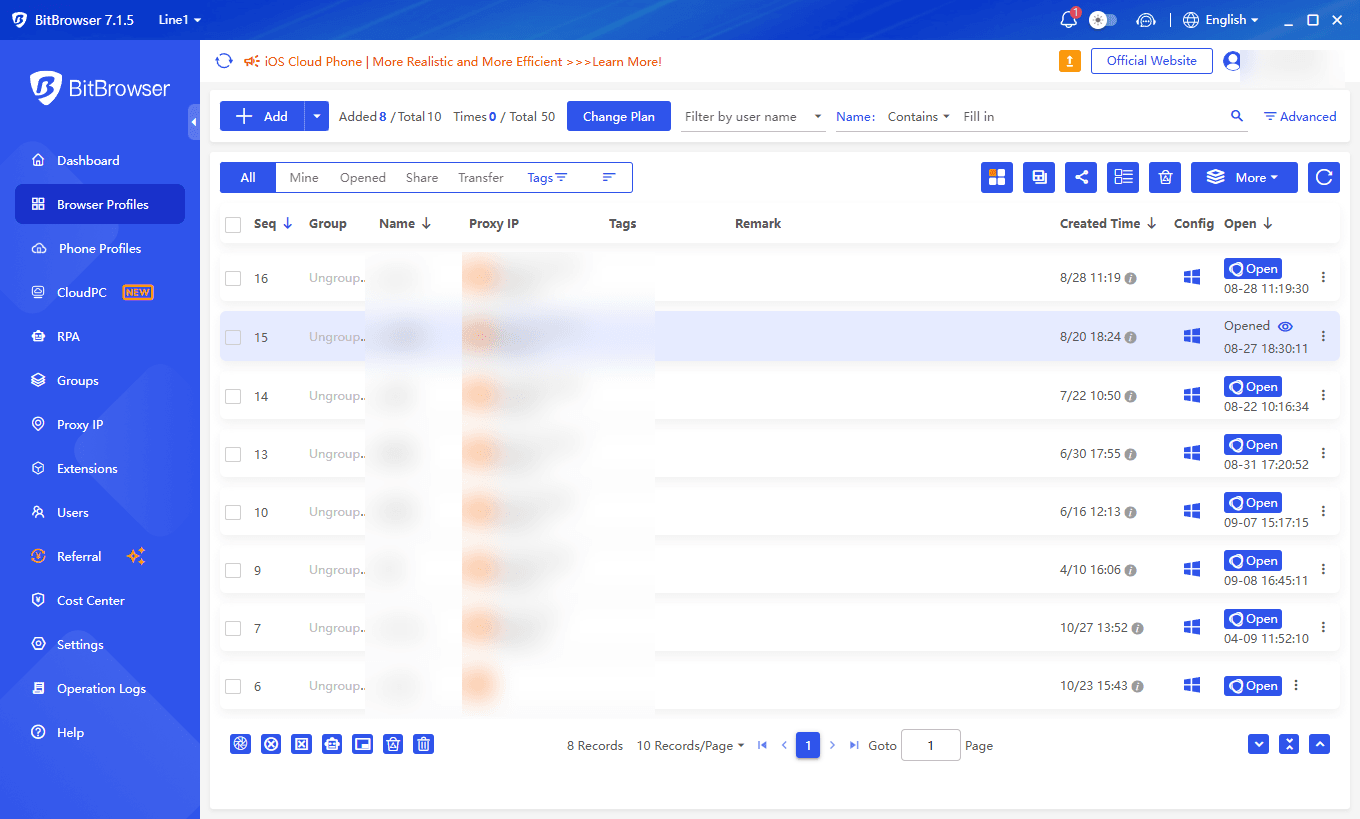Open the Official Website link
This screenshot has width=1360, height=819.
(x=1152, y=61)
